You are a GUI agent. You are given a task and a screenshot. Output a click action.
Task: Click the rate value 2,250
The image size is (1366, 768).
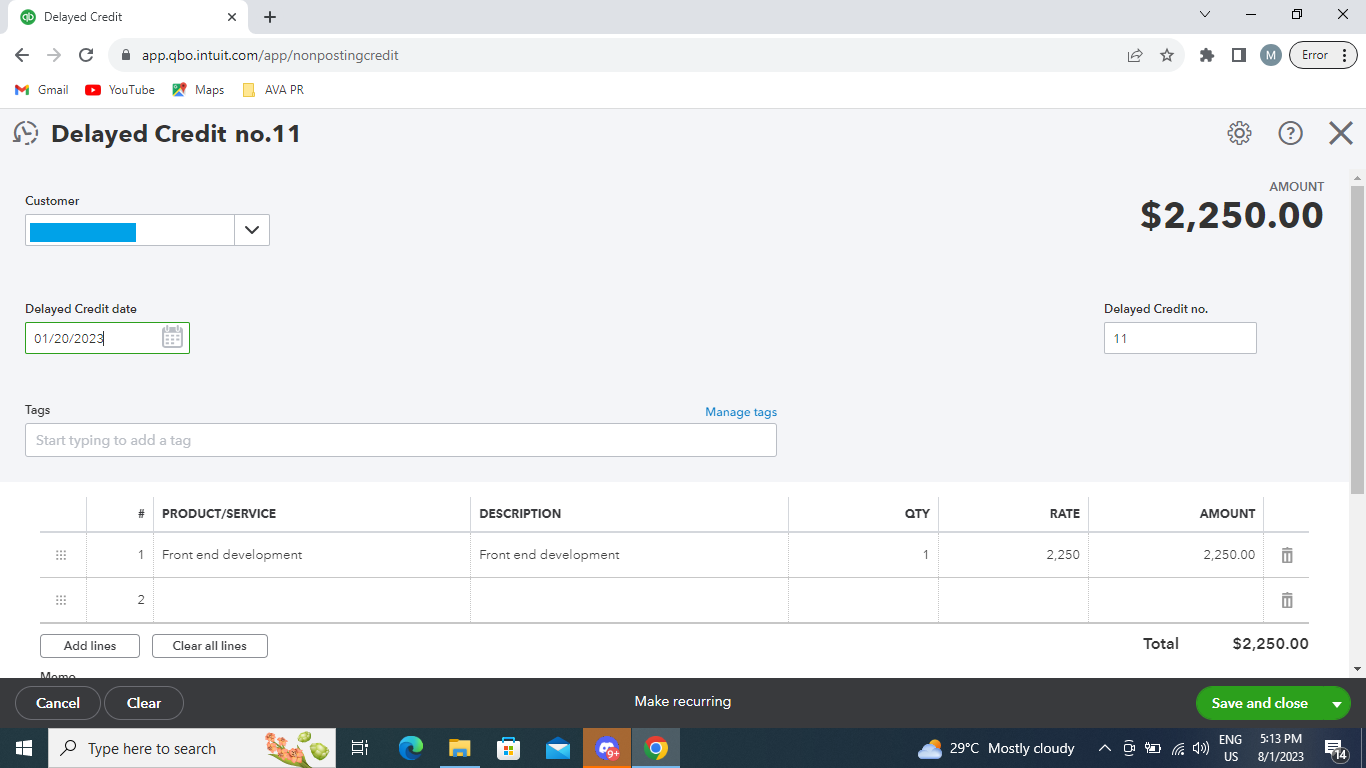pyautogui.click(x=1063, y=555)
